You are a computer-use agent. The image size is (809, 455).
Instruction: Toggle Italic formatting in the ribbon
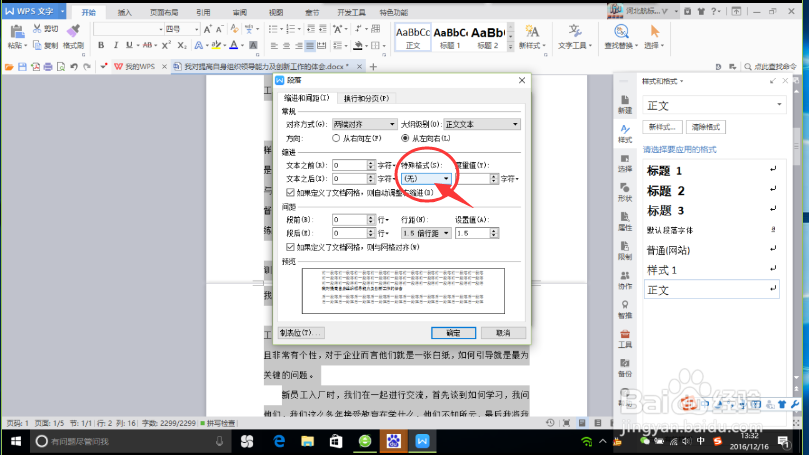coord(116,45)
